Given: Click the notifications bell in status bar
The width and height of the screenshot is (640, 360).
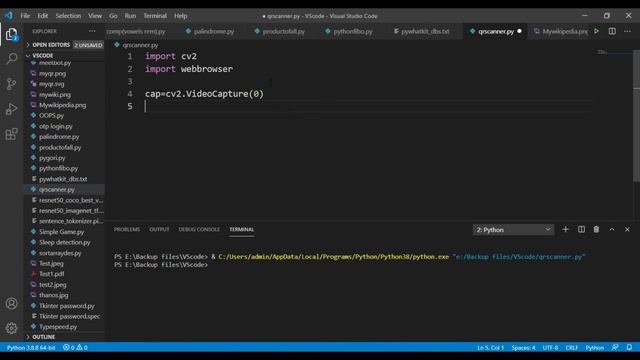Looking at the screenshot, I should (x=629, y=347).
